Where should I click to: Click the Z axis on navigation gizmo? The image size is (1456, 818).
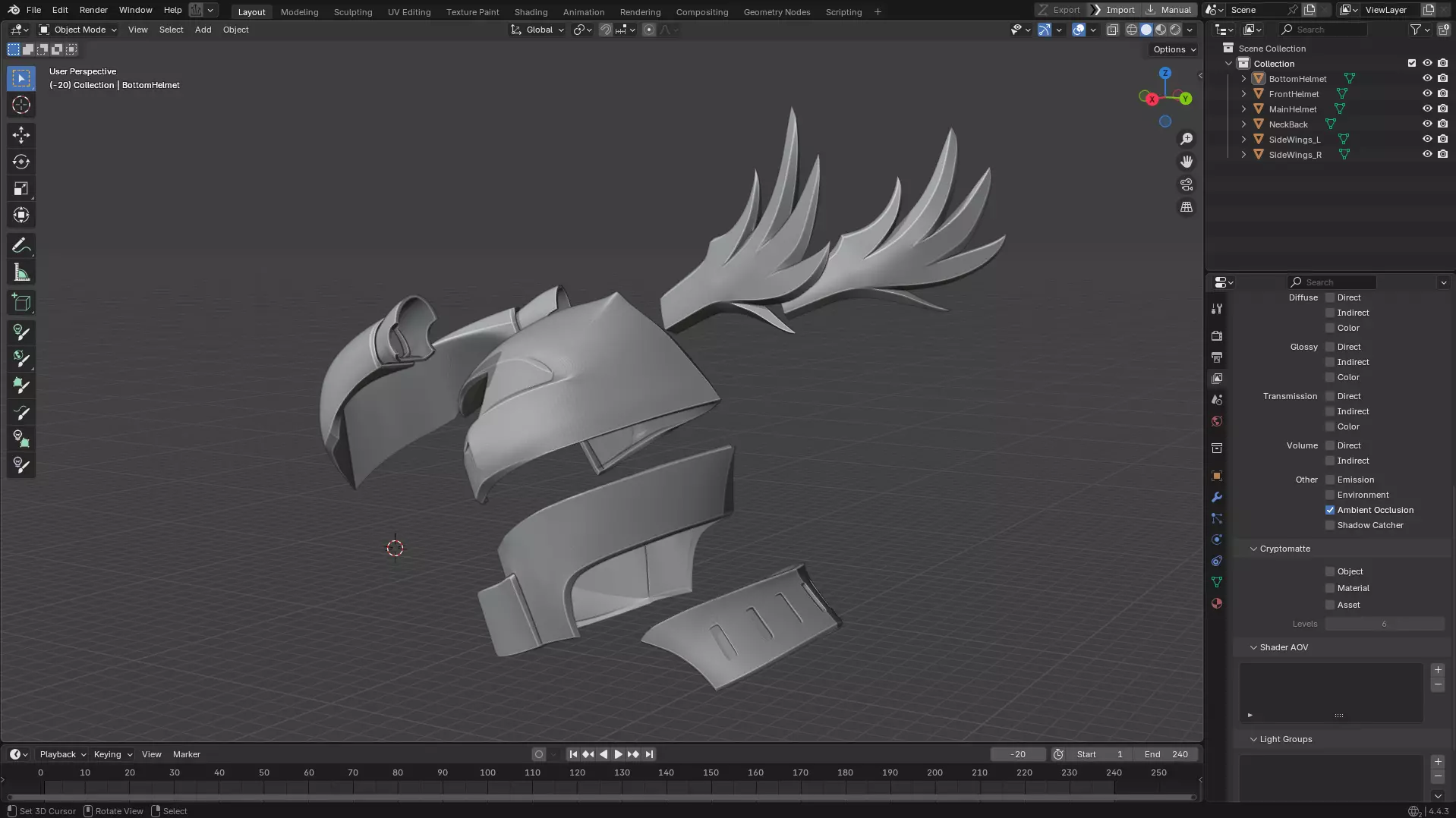[x=1165, y=73]
